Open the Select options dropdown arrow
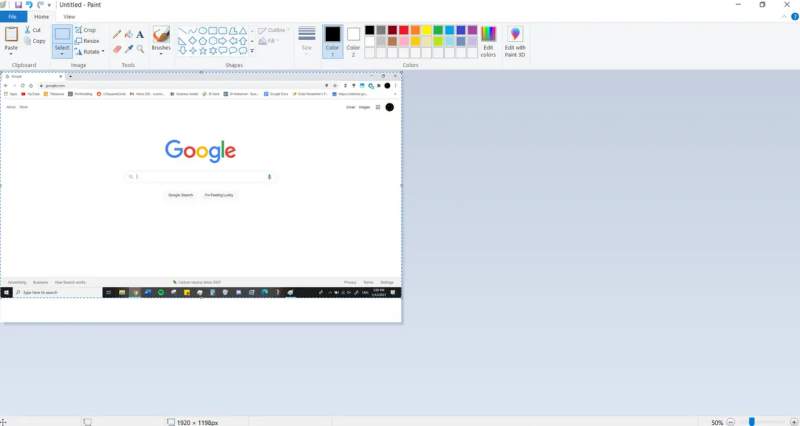Image resolution: width=800 pixels, height=426 pixels. click(x=62, y=54)
